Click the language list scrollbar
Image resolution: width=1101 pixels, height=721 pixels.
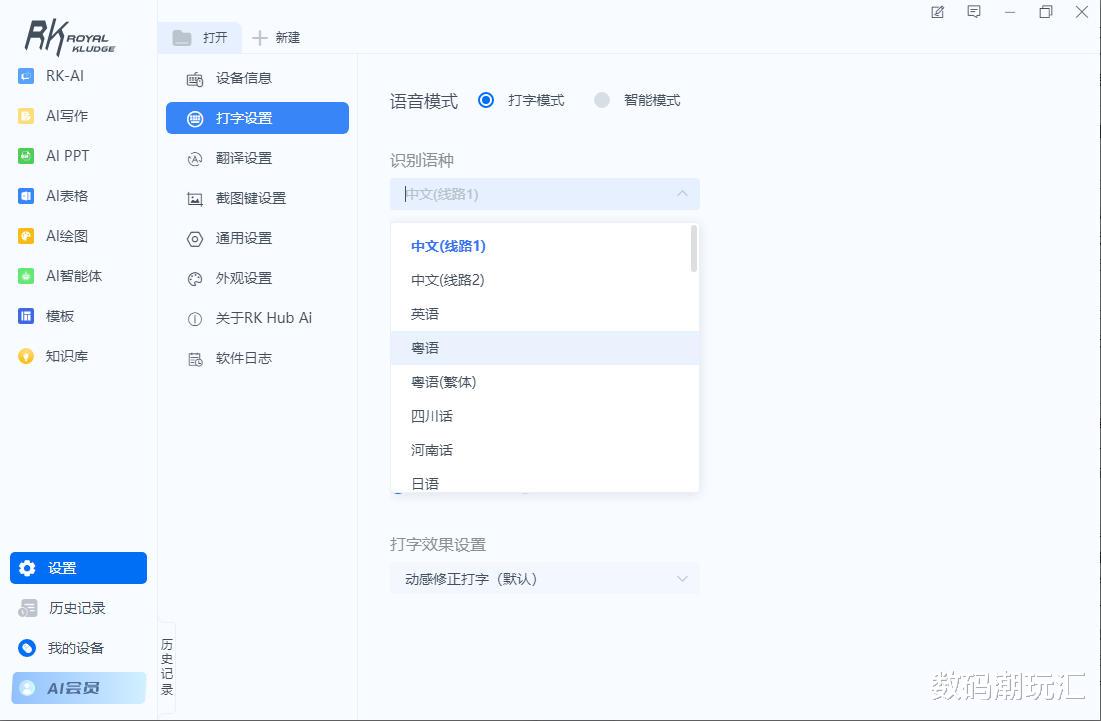point(694,249)
